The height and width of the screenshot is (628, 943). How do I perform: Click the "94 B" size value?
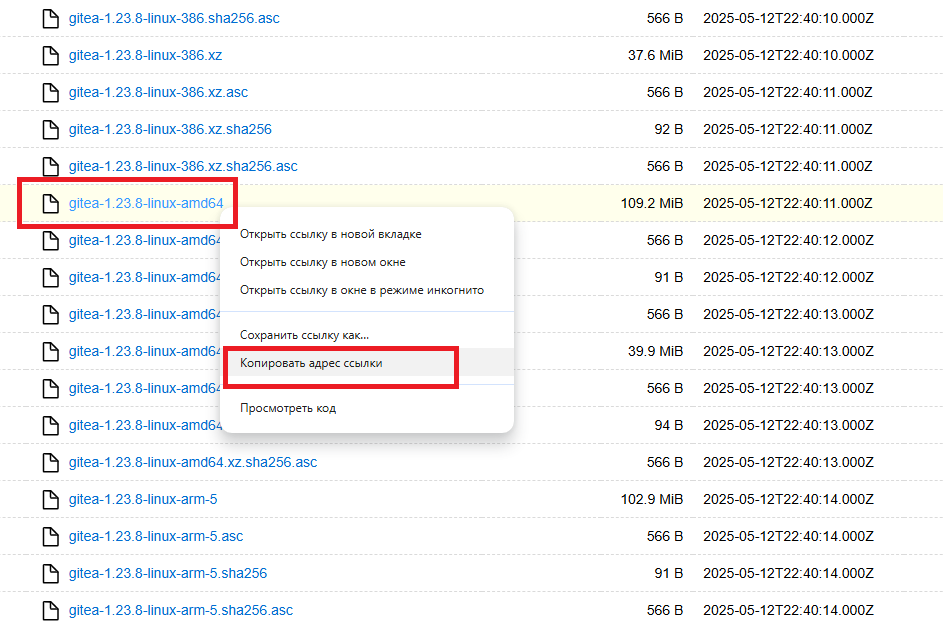pyautogui.click(x=669, y=425)
